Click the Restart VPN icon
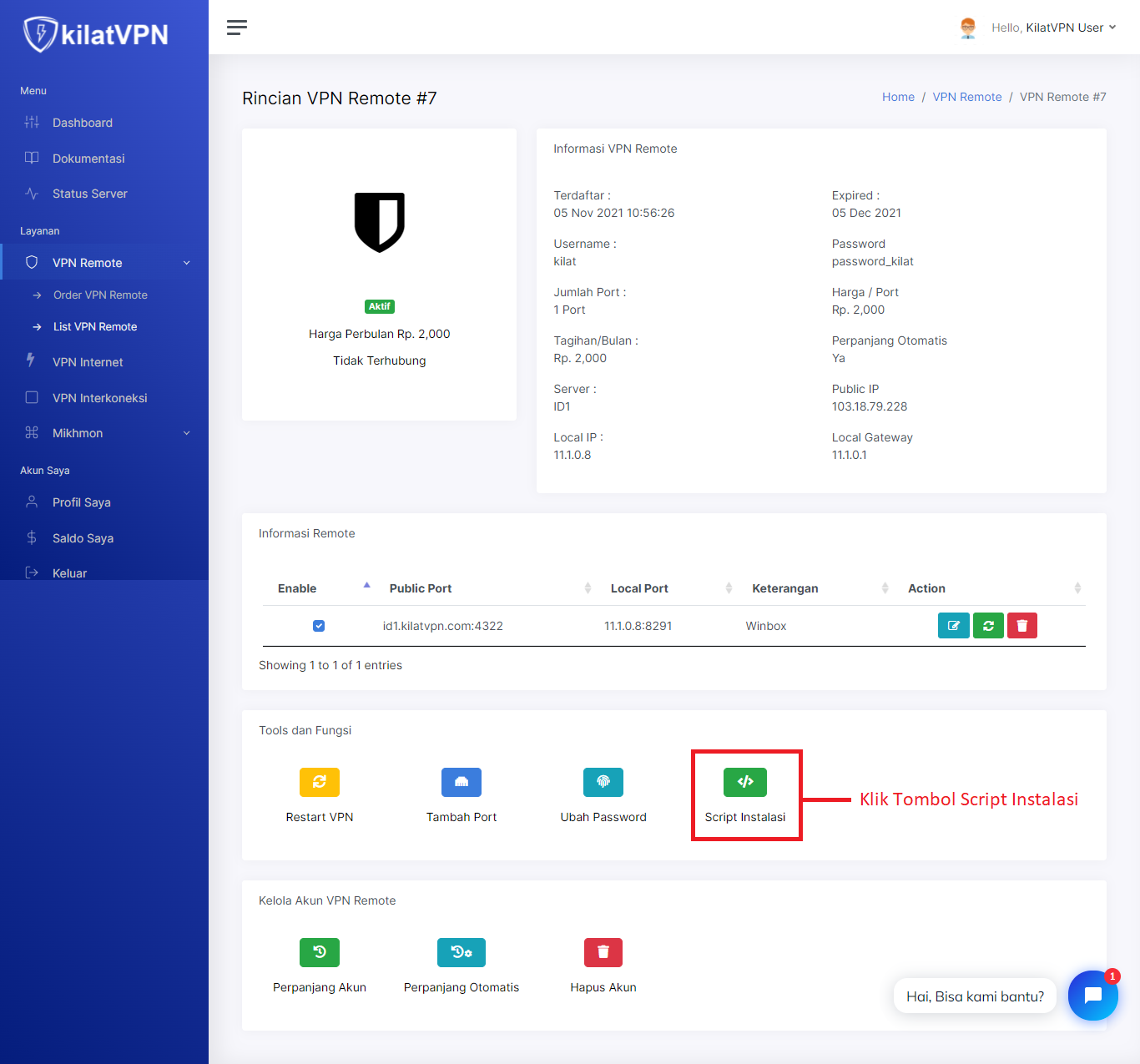This screenshot has height=1064, width=1140. point(319,782)
